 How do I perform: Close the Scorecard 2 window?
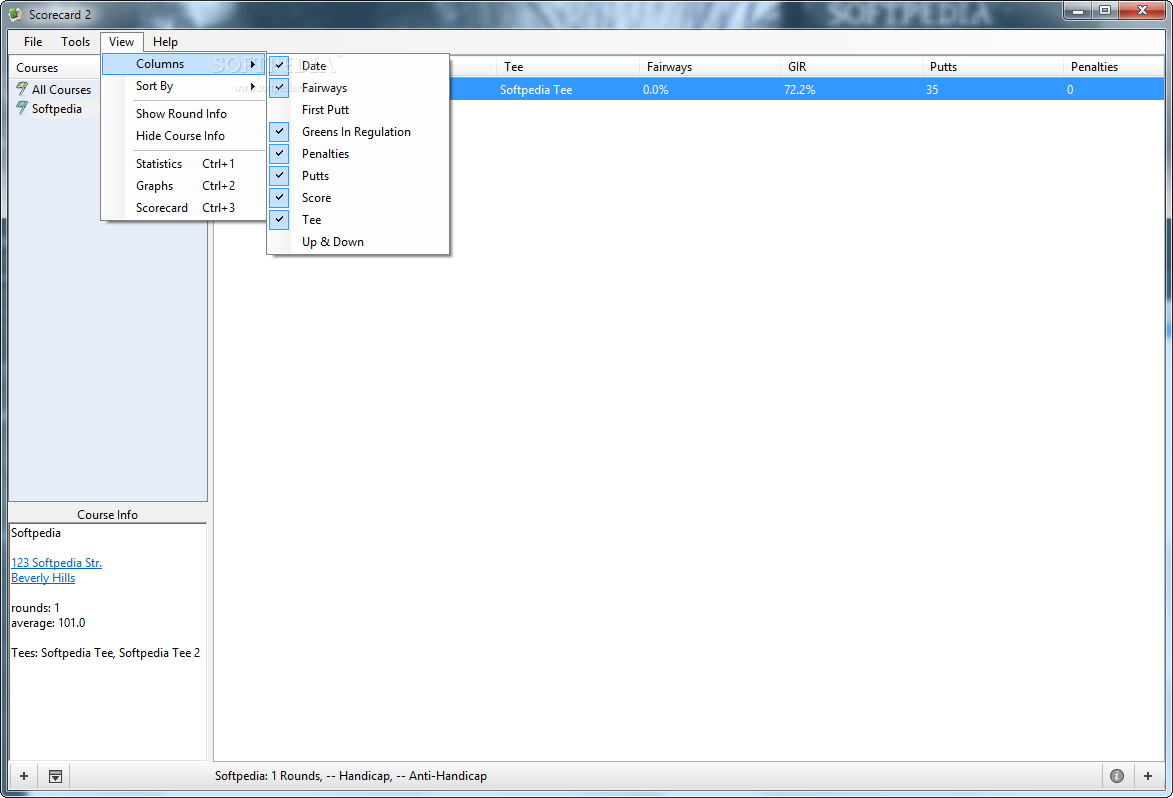pyautogui.click(x=1142, y=10)
